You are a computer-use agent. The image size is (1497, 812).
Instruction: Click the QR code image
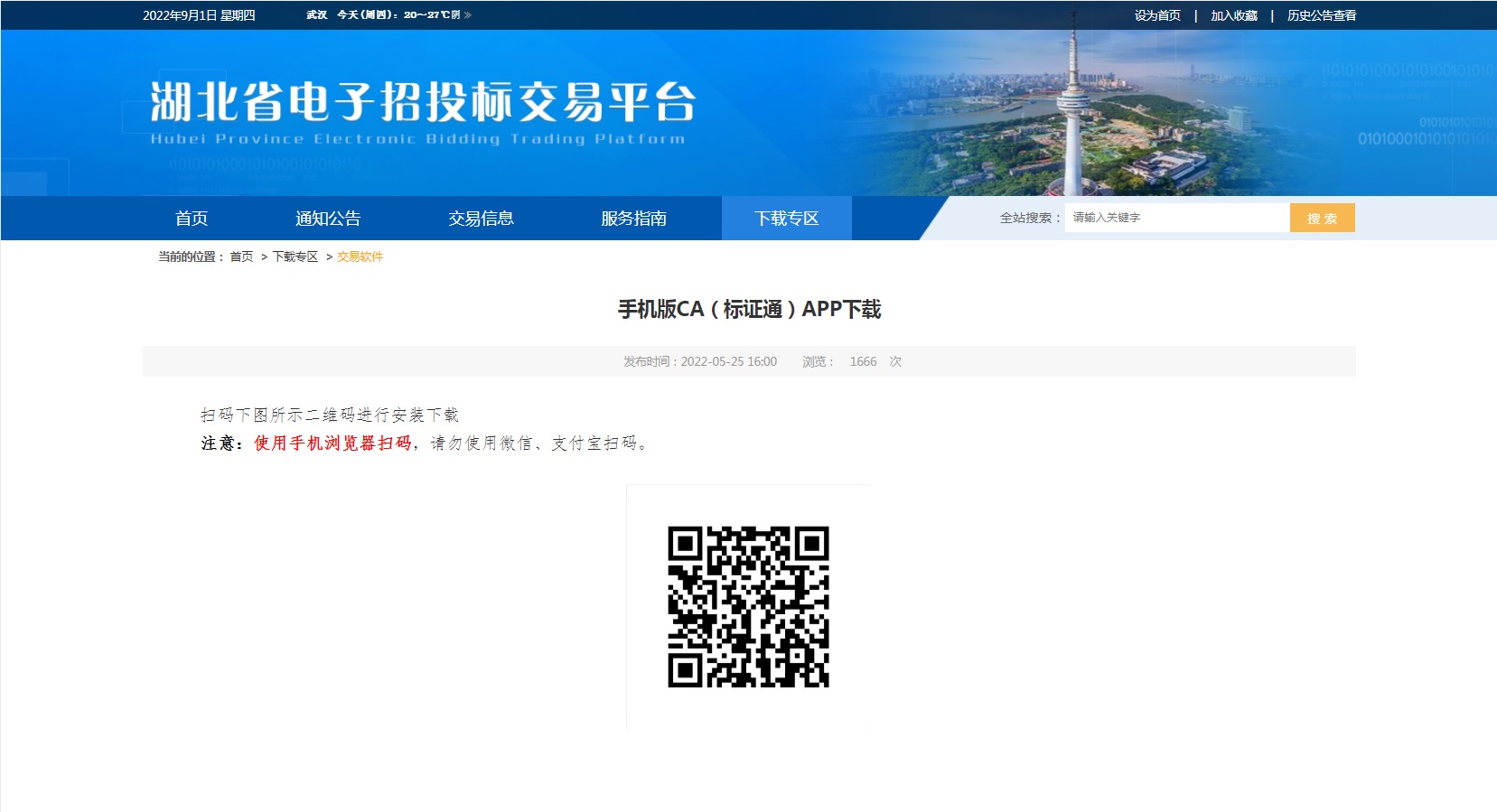coord(748,607)
